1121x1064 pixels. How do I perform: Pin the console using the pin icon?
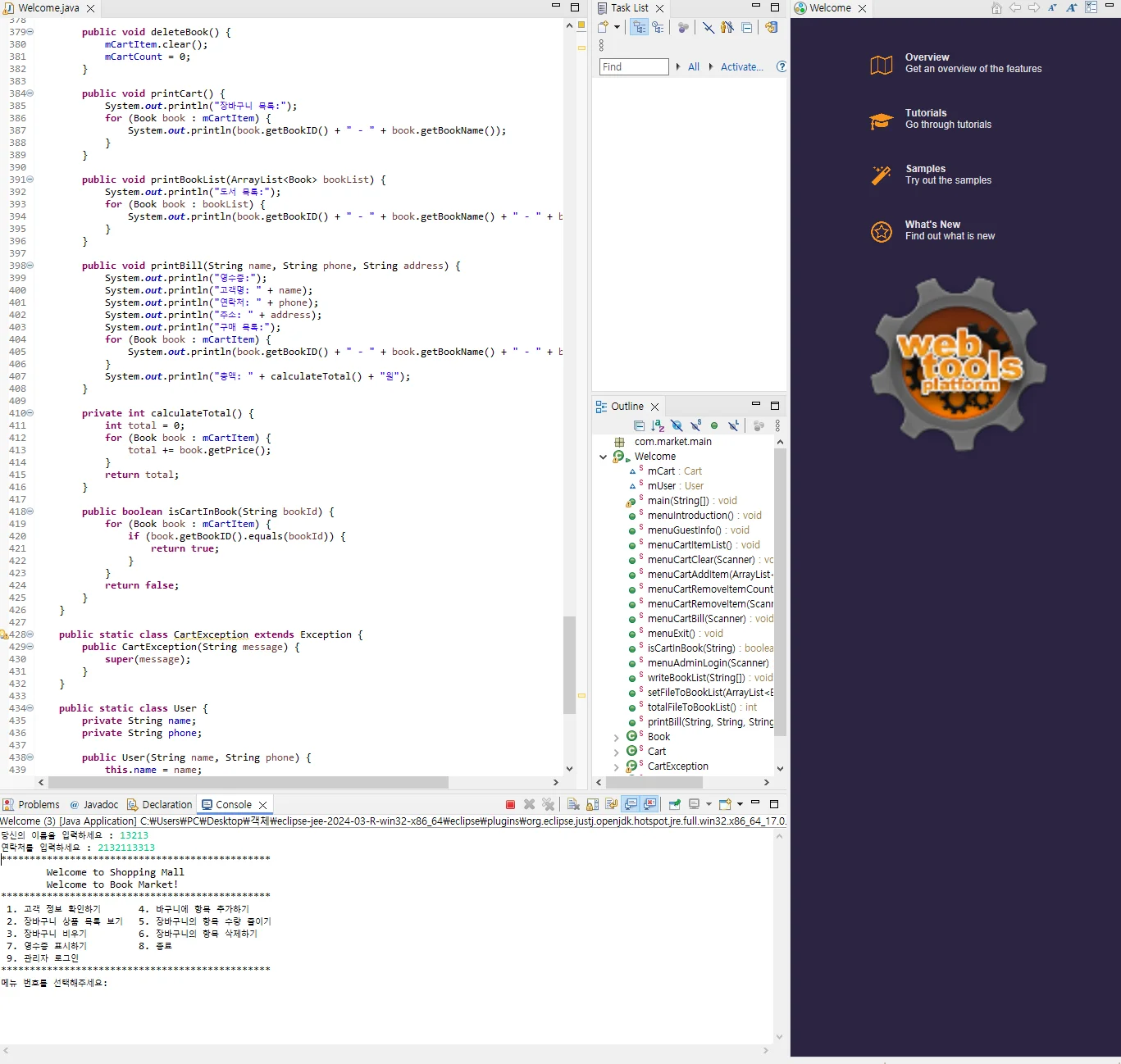675,804
